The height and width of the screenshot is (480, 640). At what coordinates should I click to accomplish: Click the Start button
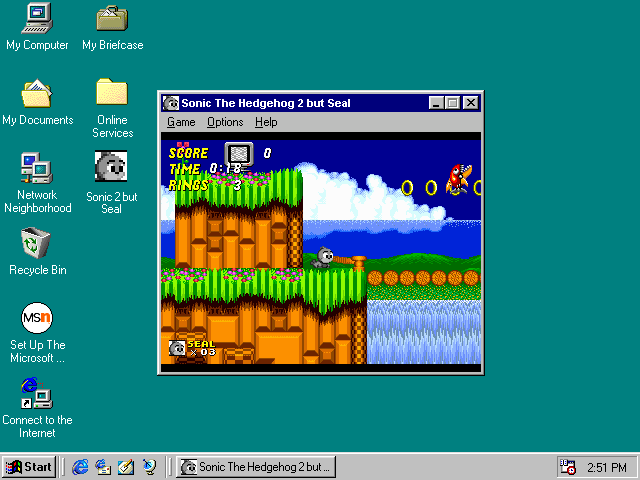tap(29, 467)
